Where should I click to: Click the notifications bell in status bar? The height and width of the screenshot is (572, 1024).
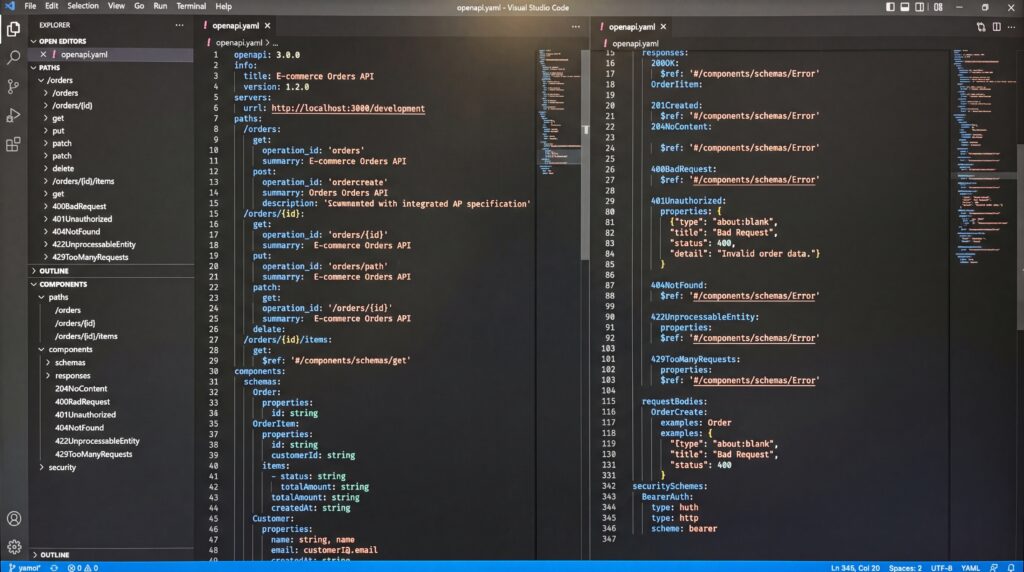click(1011, 567)
